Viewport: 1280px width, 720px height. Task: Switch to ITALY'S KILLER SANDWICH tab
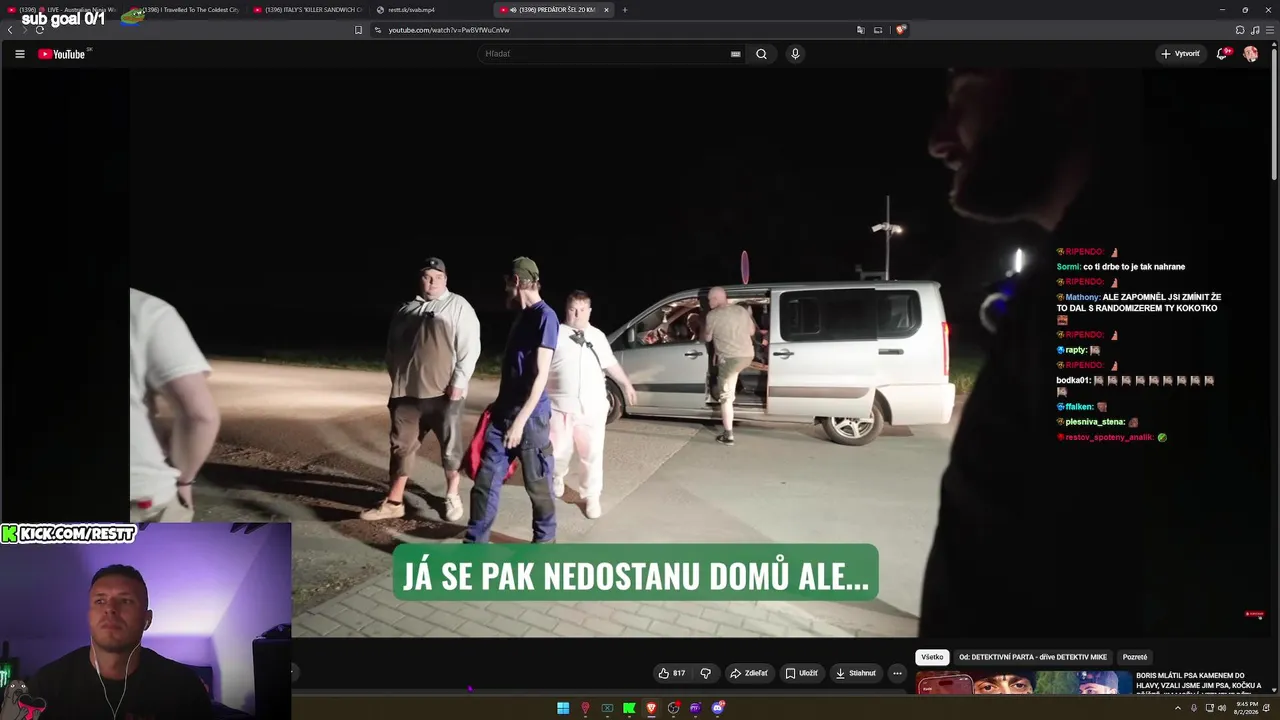[x=306, y=10]
